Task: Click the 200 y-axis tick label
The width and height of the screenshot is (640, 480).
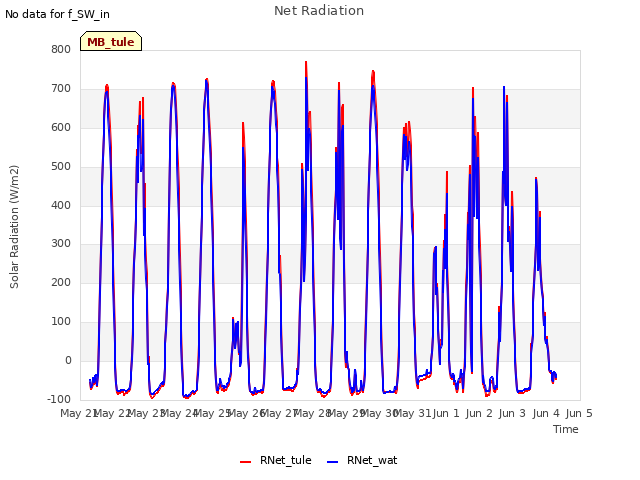Action: (x=61, y=282)
